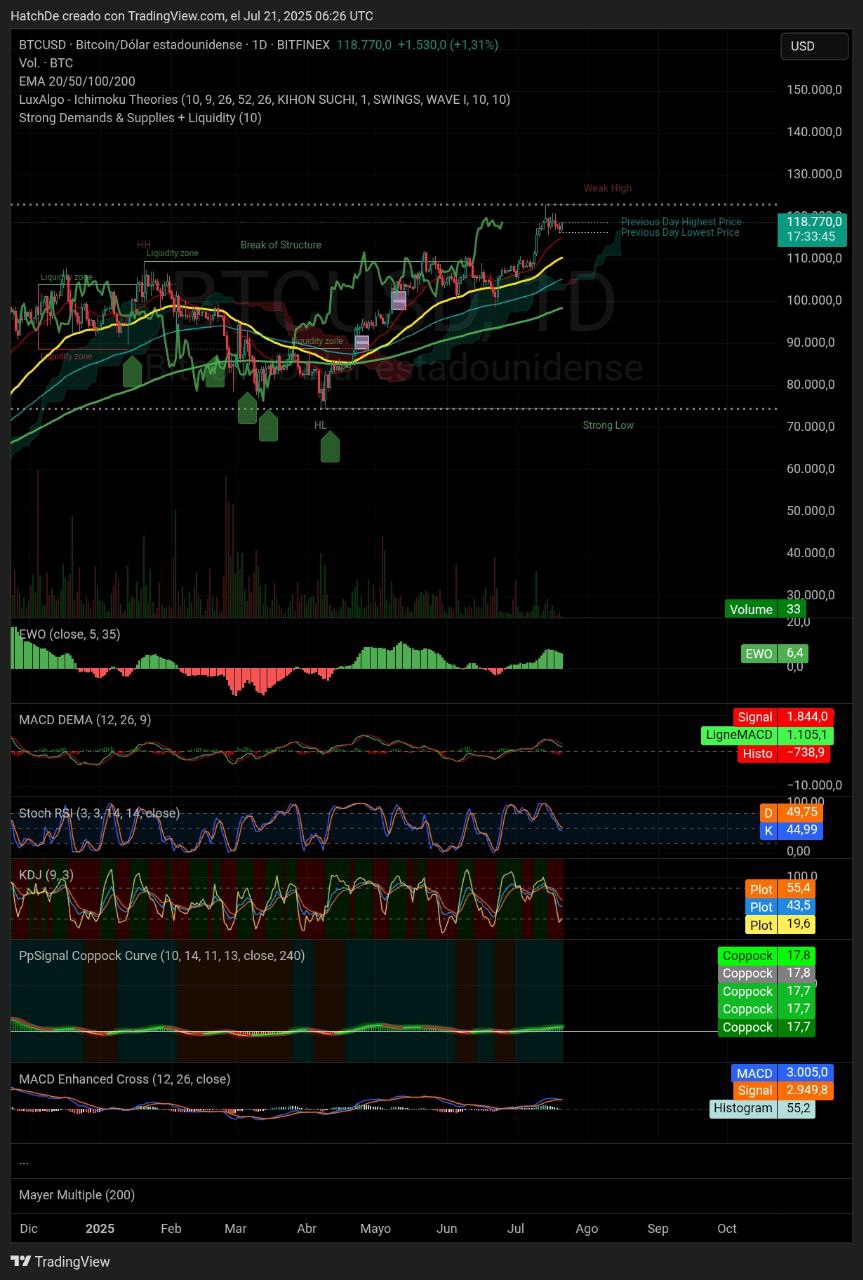Toggle the EMA 20/50/100/200 indicator legend

77,81
